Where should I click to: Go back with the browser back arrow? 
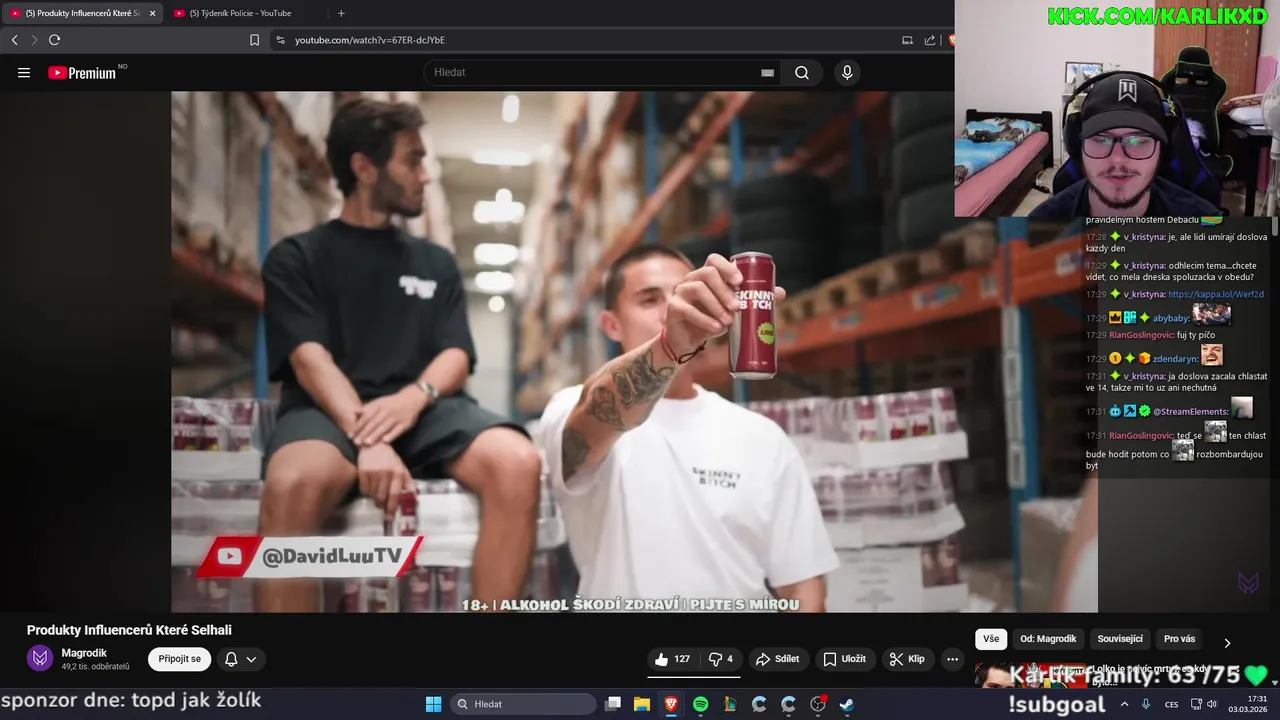(14, 40)
